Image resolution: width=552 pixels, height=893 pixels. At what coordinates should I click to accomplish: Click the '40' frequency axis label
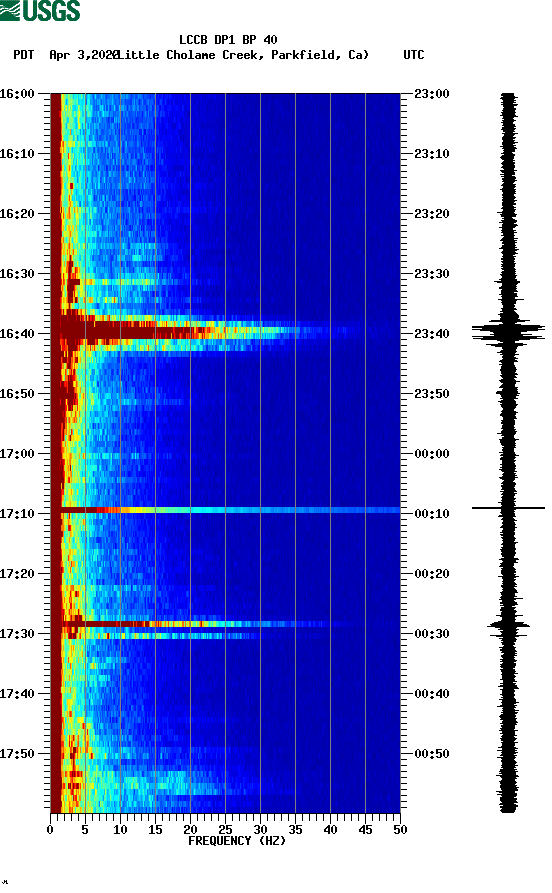point(330,830)
